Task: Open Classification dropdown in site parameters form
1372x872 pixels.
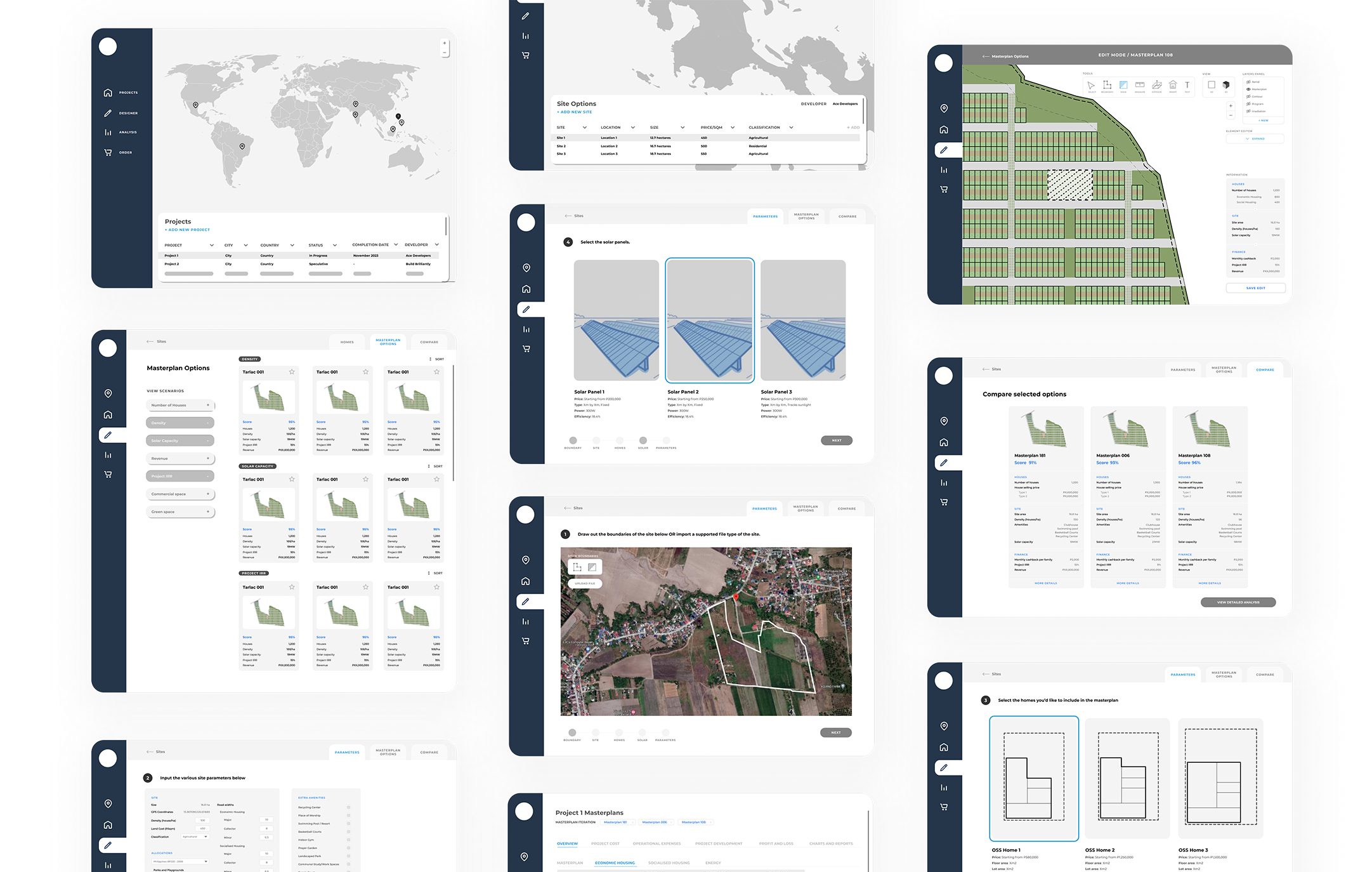Action: (195, 836)
